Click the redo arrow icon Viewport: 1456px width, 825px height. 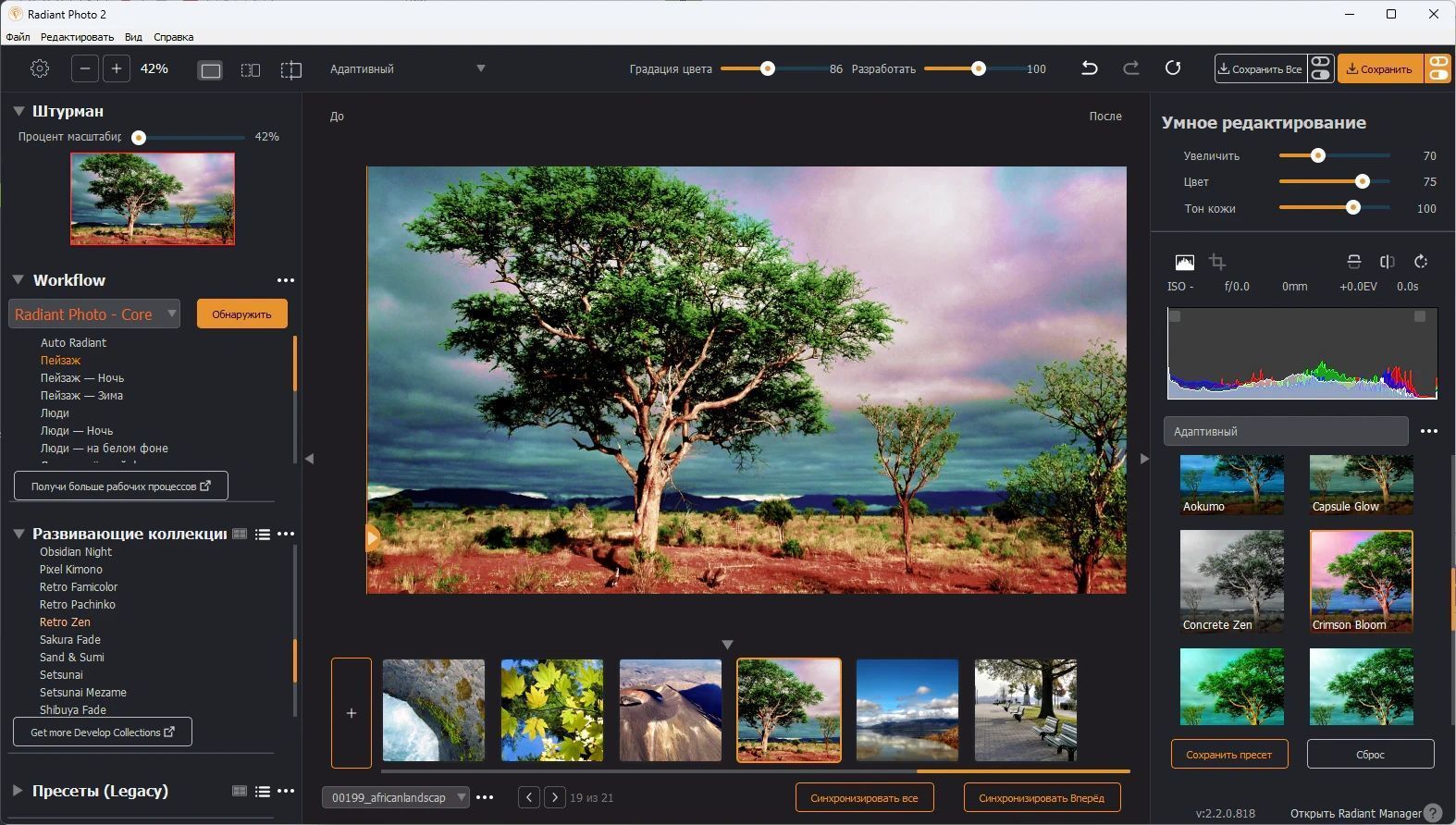[1130, 68]
